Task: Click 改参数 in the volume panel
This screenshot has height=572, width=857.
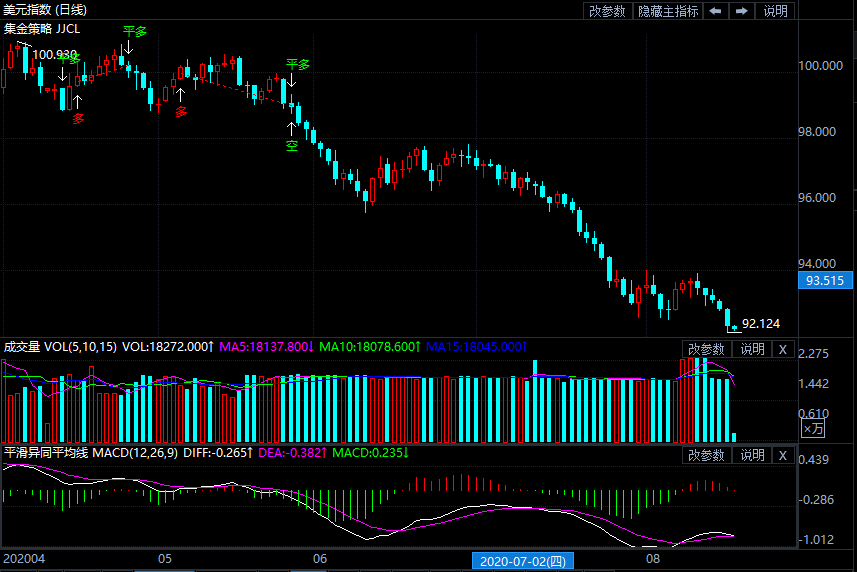Action: (x=707, y=349)
